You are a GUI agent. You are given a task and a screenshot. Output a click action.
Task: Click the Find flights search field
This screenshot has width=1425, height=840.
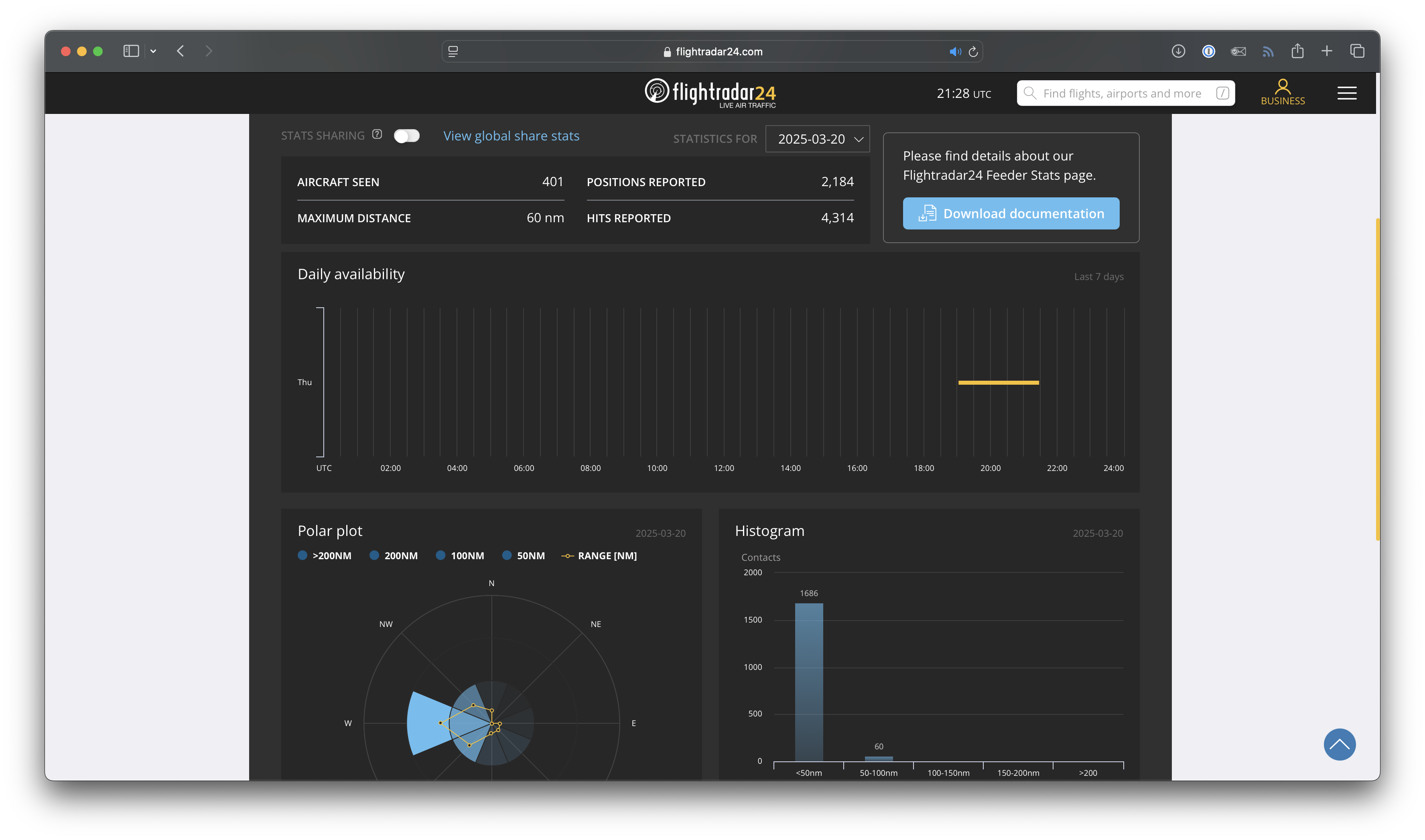[x=1122, y=93]
